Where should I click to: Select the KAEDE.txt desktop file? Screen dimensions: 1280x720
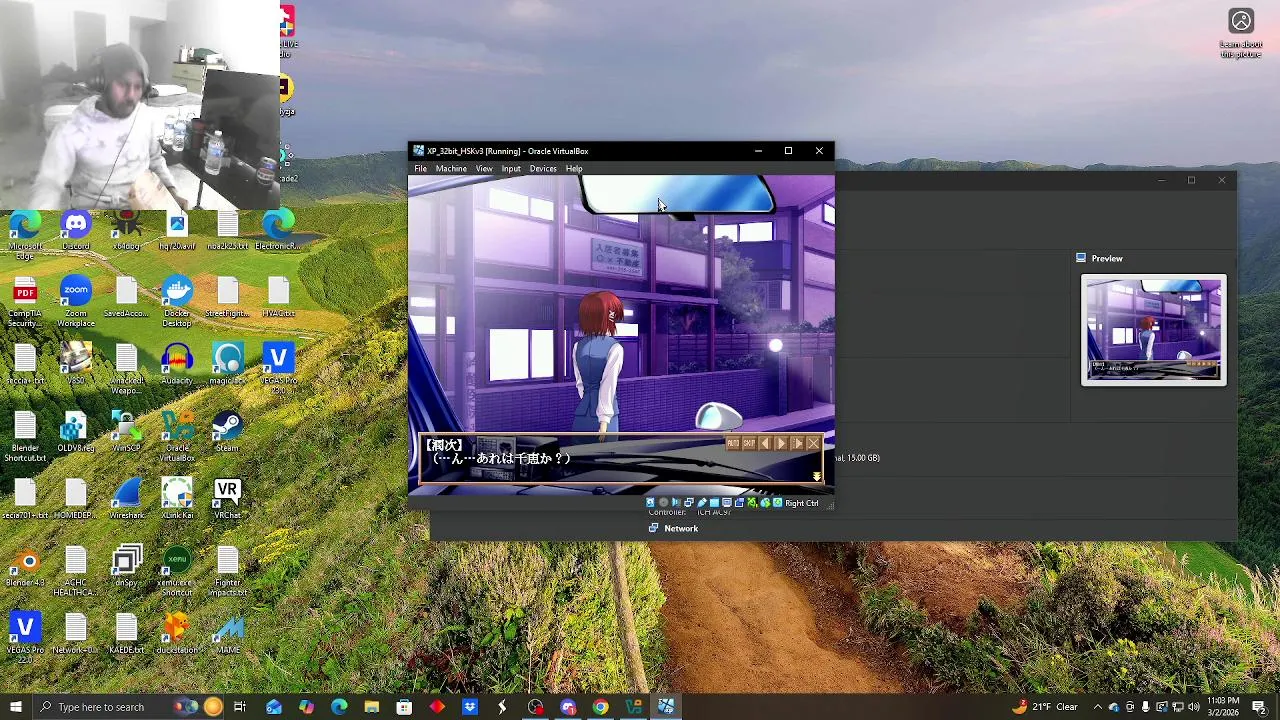pos(126,633)
